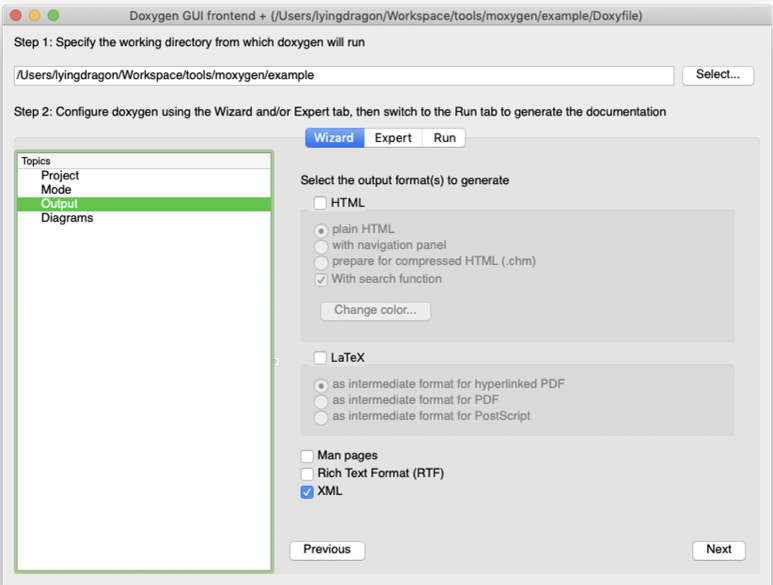Viewport: 773px width, 585px height.
Task: Check the Man pages option
Action: 307,456
